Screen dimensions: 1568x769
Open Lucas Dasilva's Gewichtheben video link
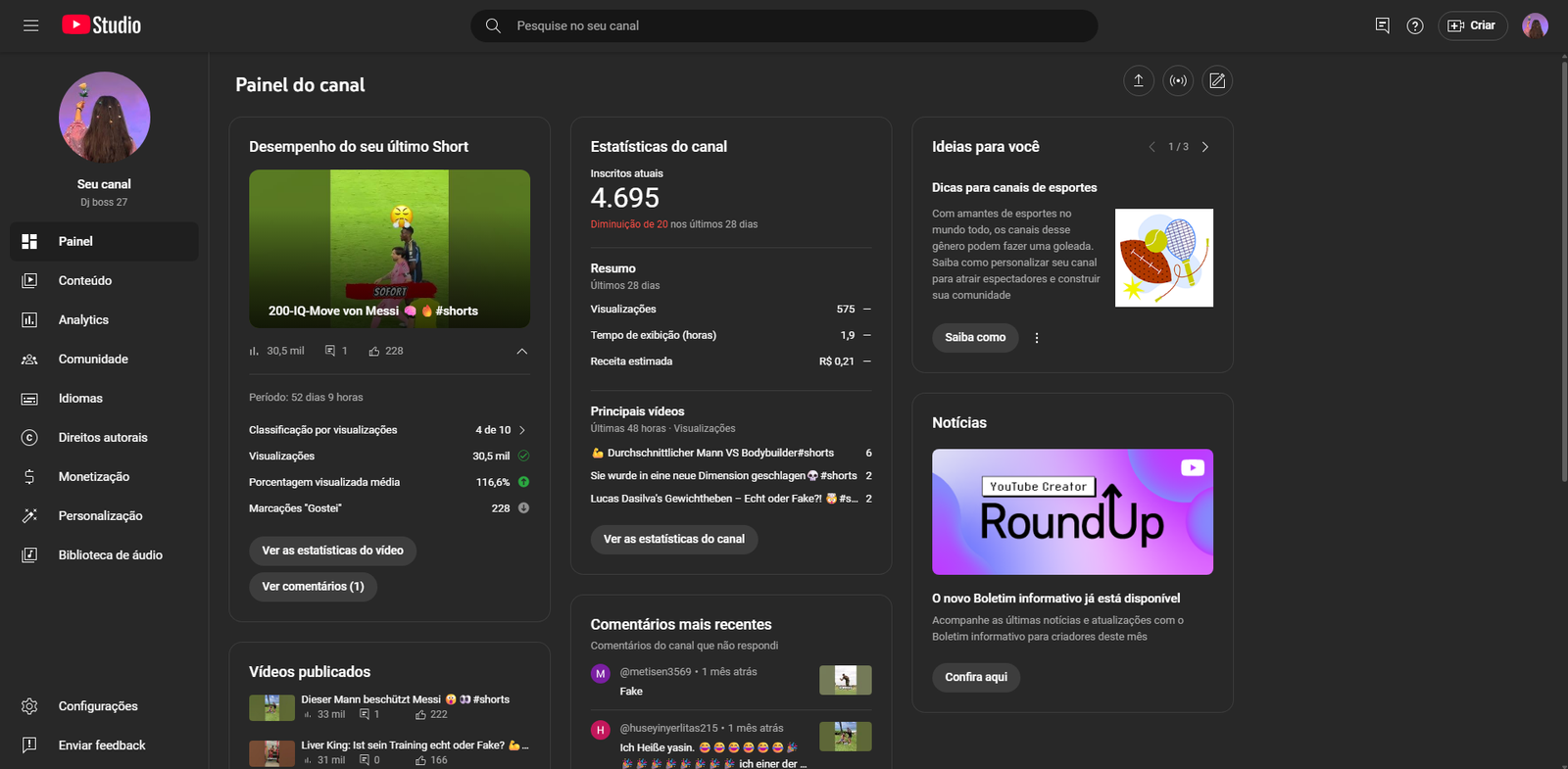[x=723, y=499]
